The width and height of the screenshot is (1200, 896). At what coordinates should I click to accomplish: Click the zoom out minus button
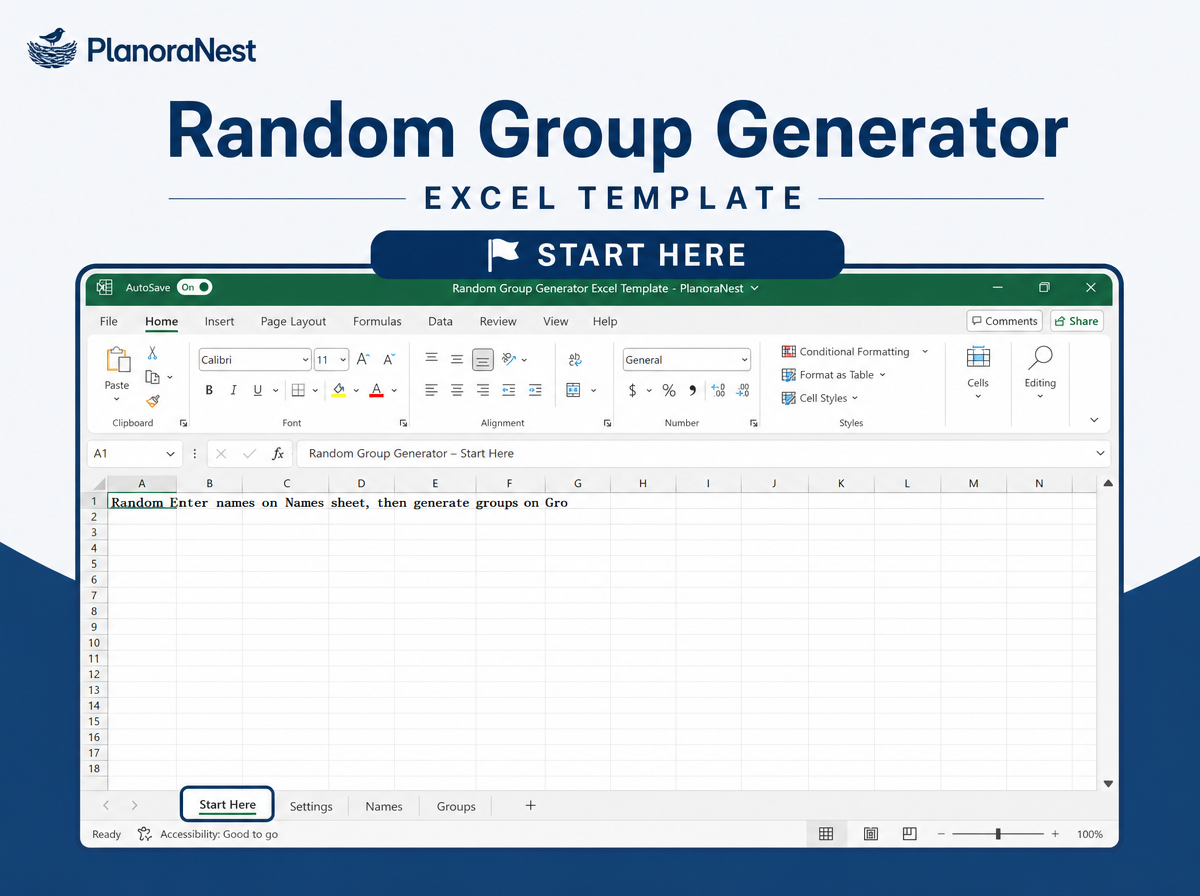click(x=941, y=834)
